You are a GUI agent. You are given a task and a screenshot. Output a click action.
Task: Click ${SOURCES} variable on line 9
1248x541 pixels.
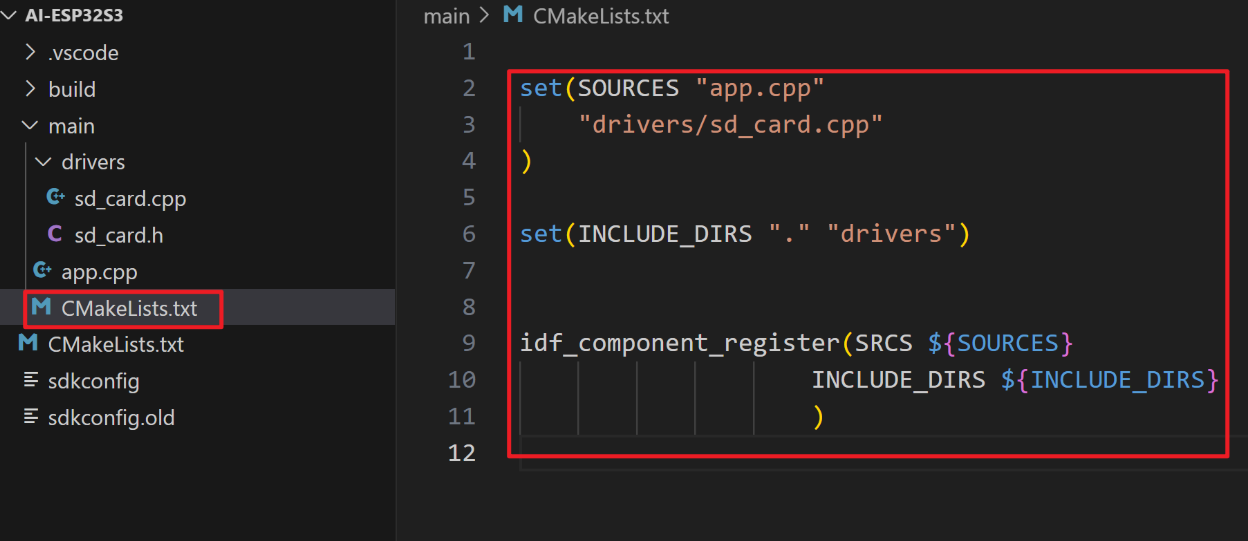(x=1000, y=344)
